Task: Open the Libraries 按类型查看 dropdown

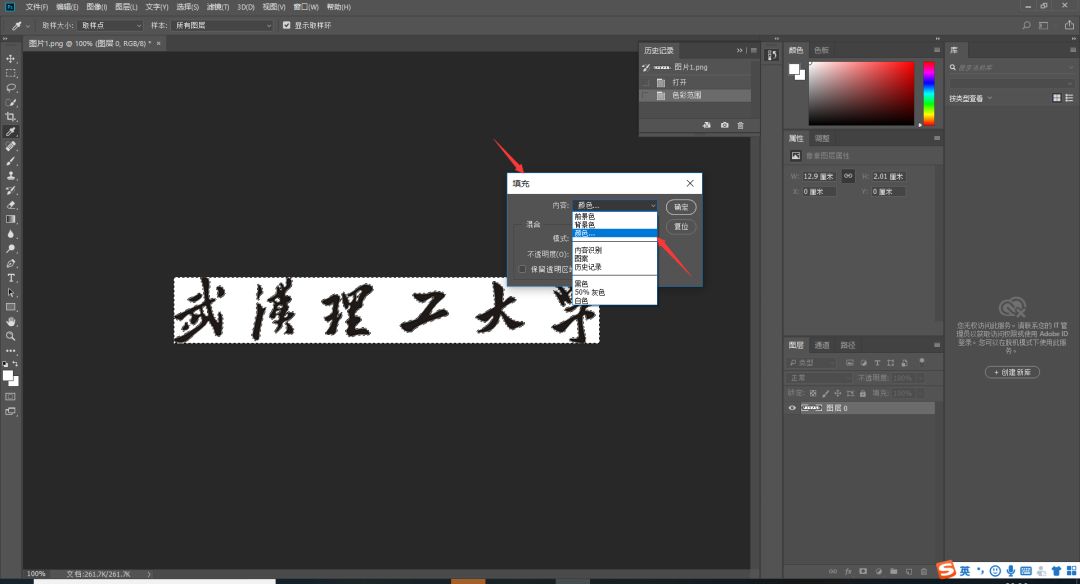Action: coord(971,98)
